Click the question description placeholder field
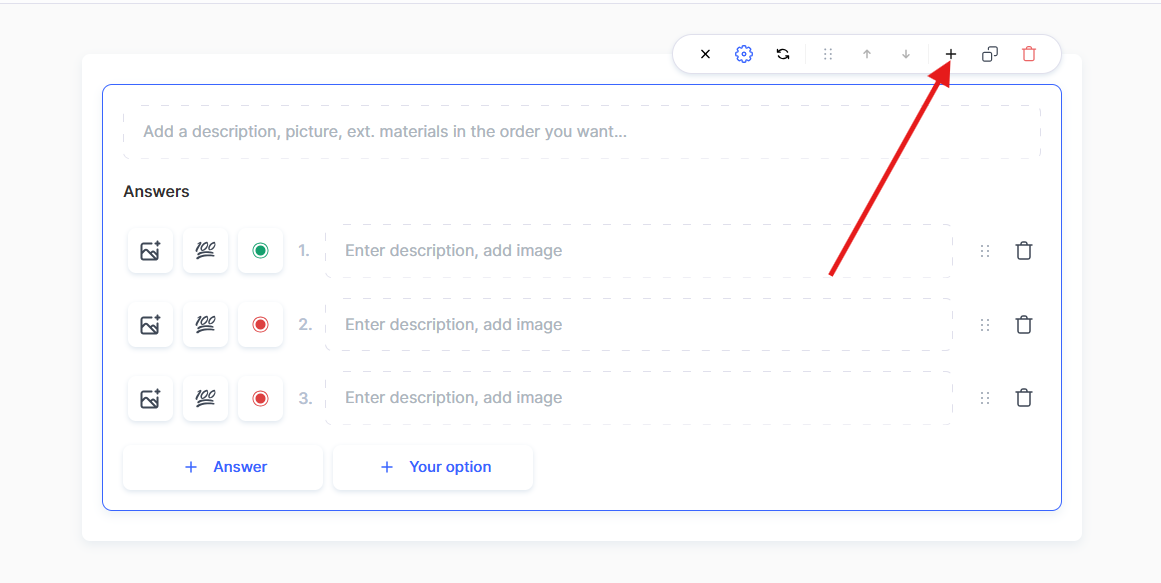Viewport: 1161px width, 583px height. tap(581, 132)
